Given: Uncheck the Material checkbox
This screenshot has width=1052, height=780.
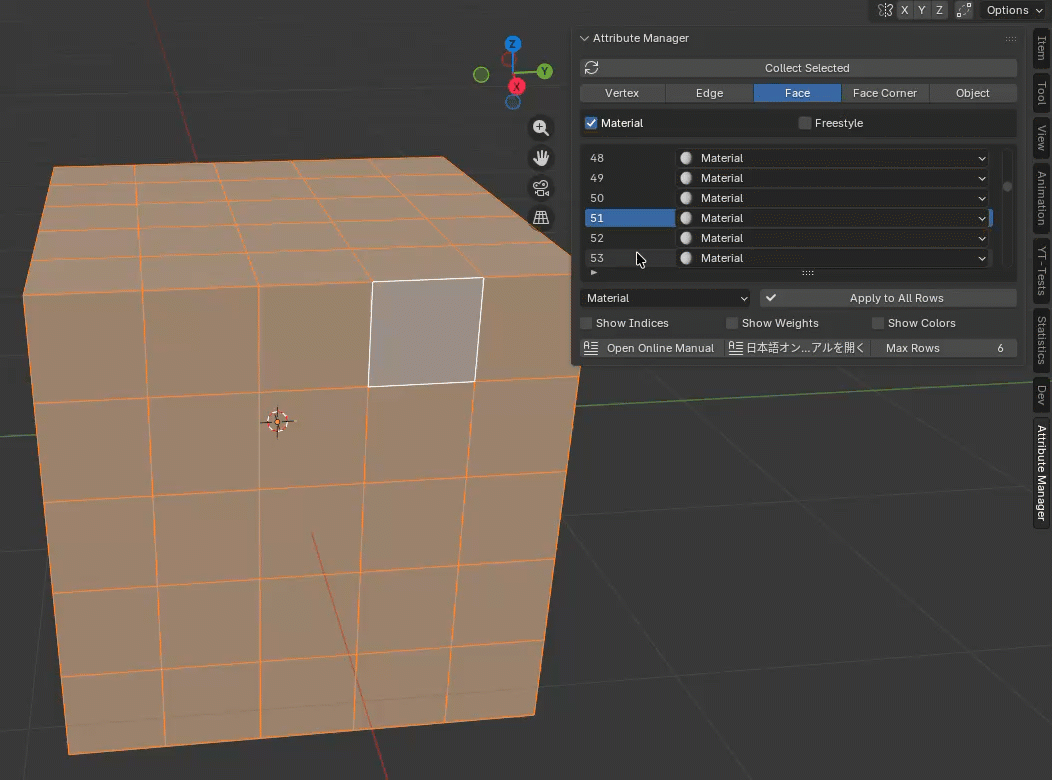Looking at the screenshot, I should [591, 123].
